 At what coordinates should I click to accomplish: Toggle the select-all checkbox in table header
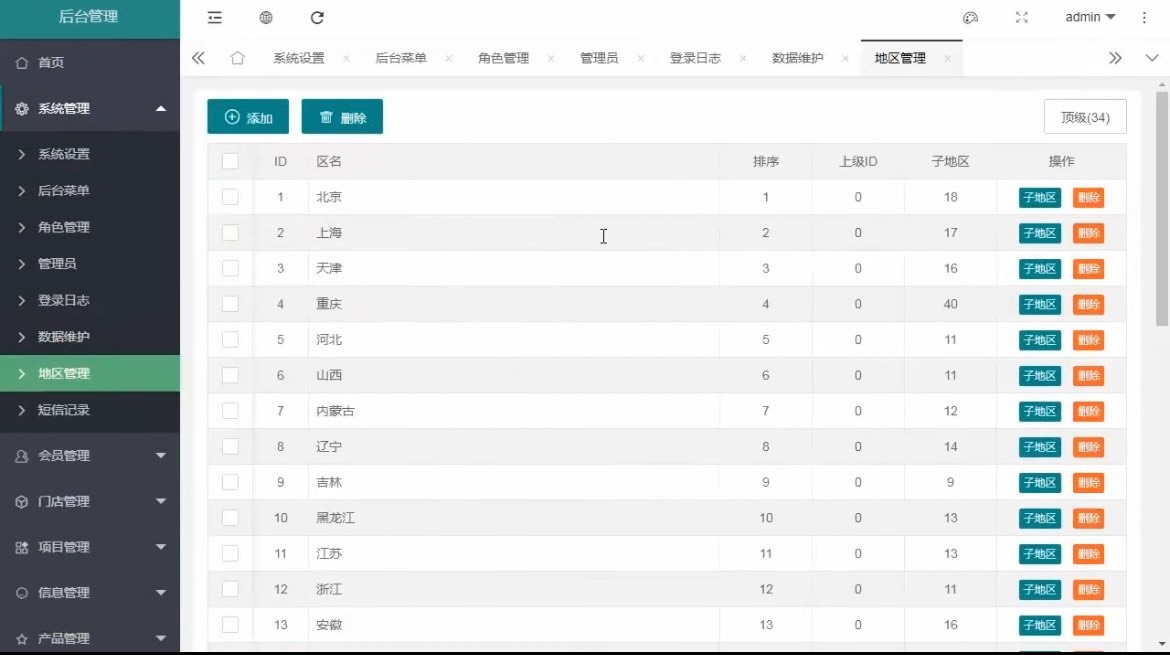pyautogui.click(x=230, y=161)
